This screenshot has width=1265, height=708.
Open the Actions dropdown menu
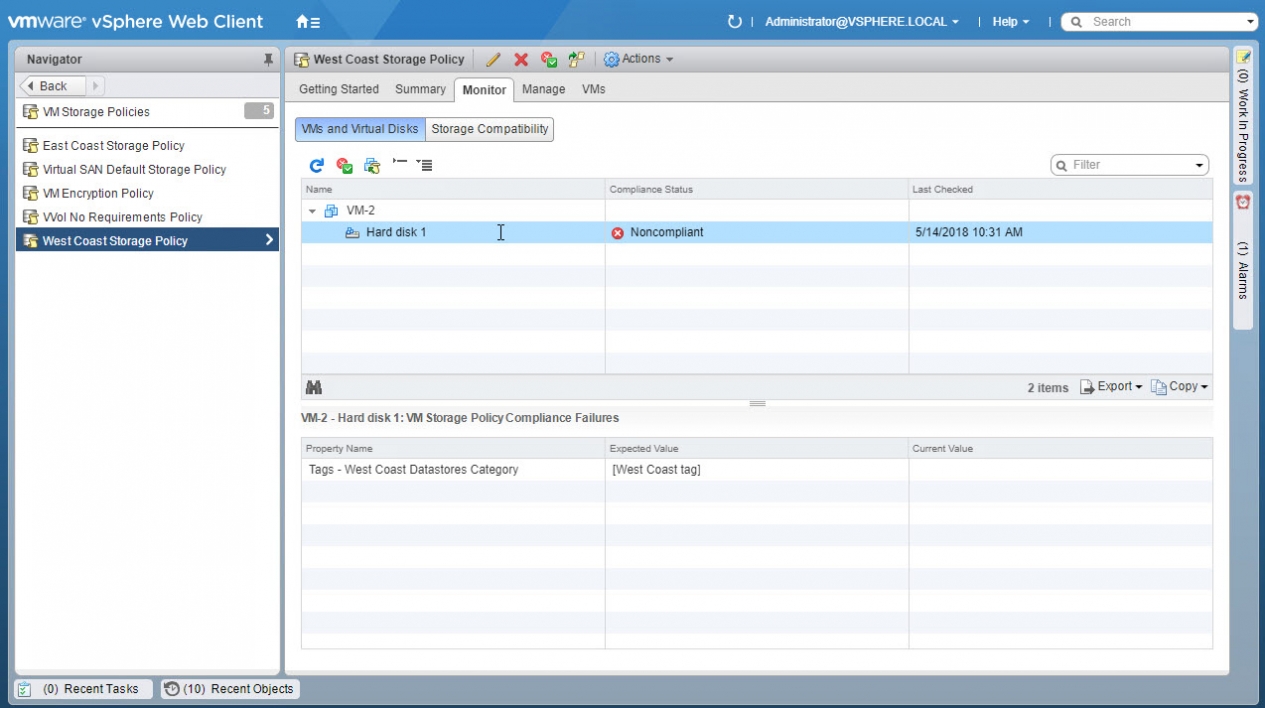pyautogui.click(x=639, y=59)
